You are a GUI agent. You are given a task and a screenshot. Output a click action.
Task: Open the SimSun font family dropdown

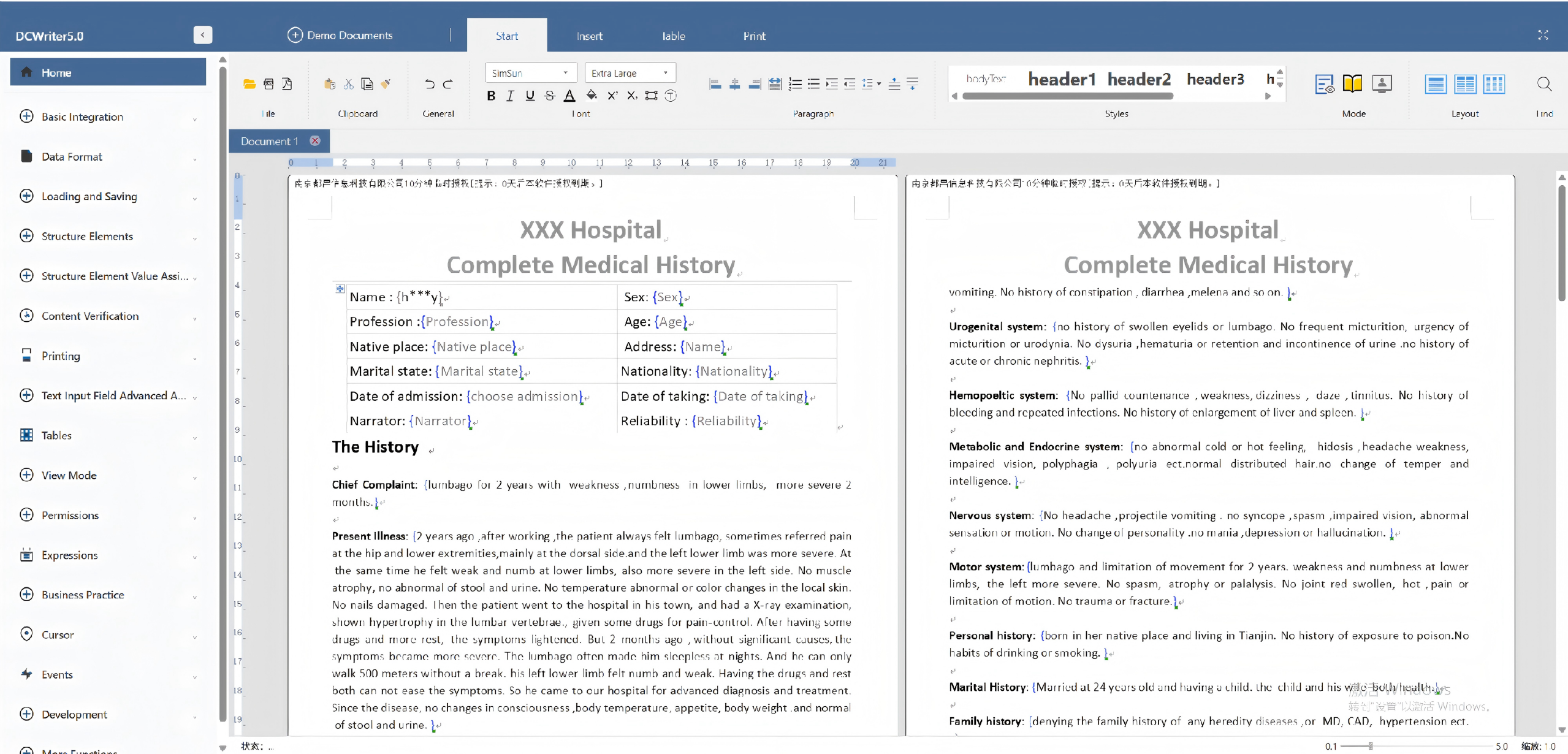(531, 73)
